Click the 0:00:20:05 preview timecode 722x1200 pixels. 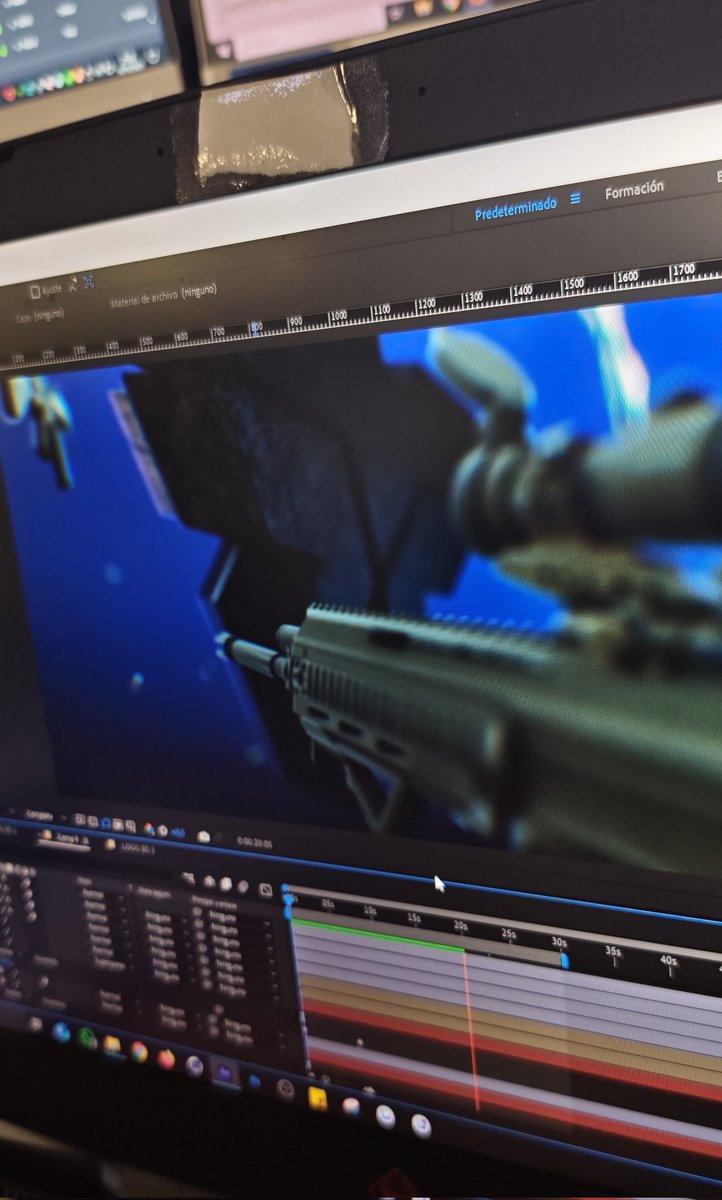point(254,843)
